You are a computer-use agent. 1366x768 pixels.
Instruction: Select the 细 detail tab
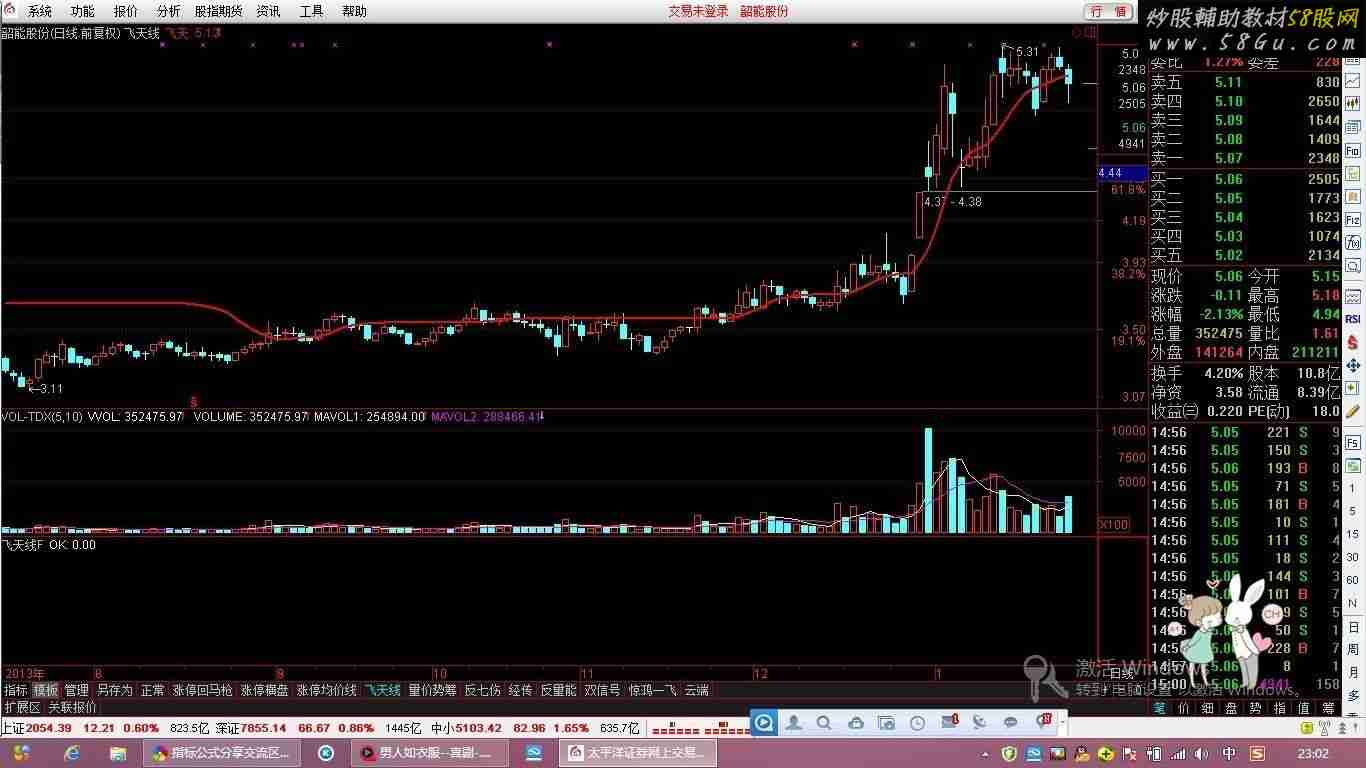[x=1208, y=707]
